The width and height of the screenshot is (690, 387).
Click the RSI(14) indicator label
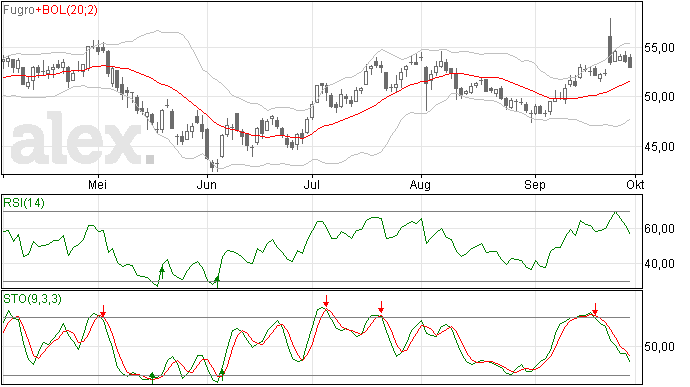24,203
